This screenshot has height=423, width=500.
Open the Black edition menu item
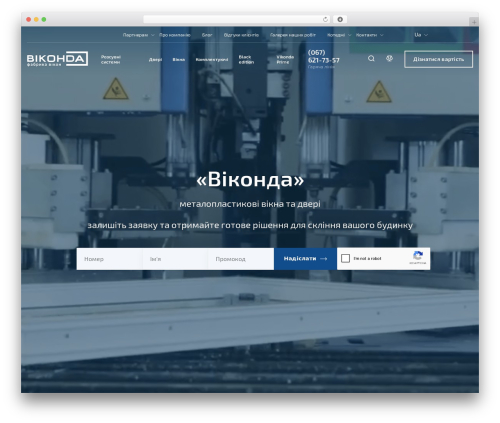click(x=246, y=60)
